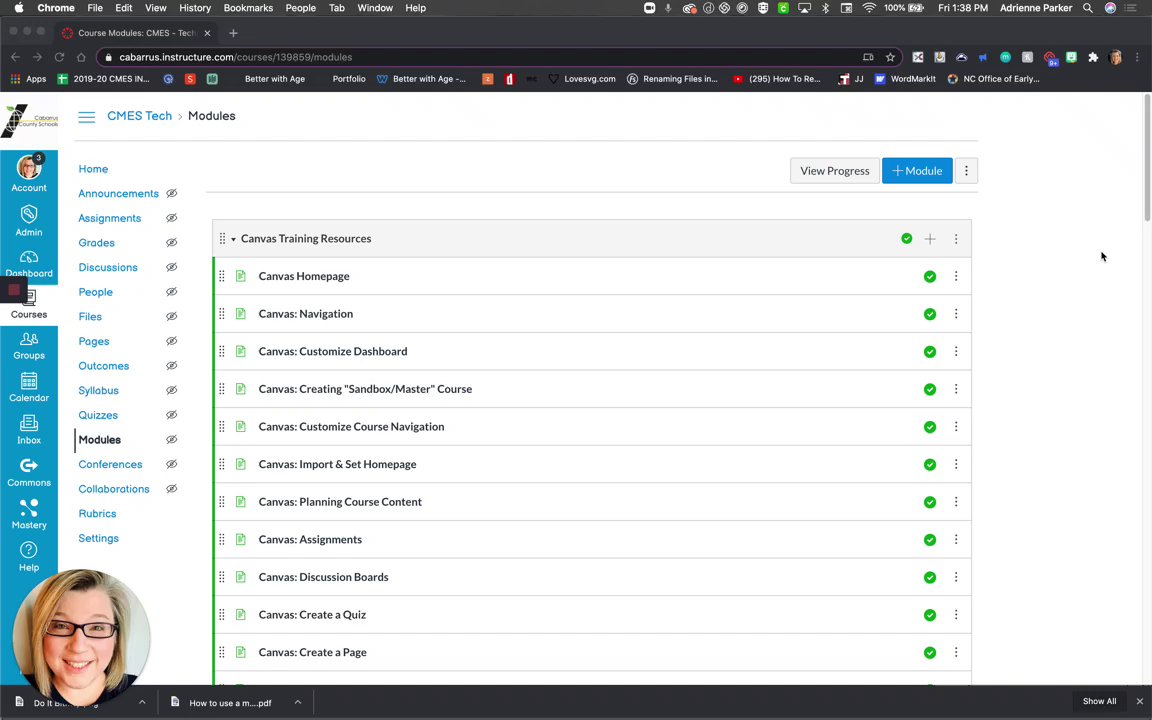Viewport: 1152px width, 720px height.
Task: Click the View Progress button
Action: [834, 171]
